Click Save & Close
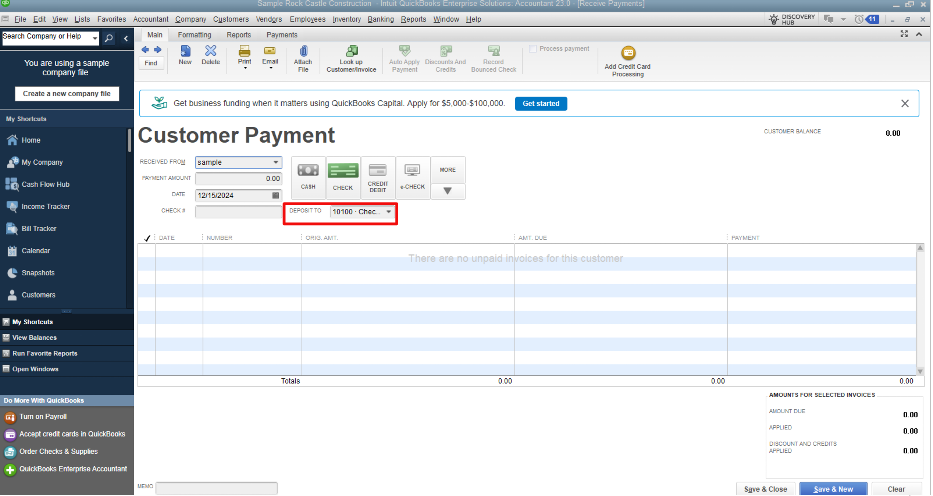Image resolution: width=933 pixels, height=496 pixels. tap(765, 489)
